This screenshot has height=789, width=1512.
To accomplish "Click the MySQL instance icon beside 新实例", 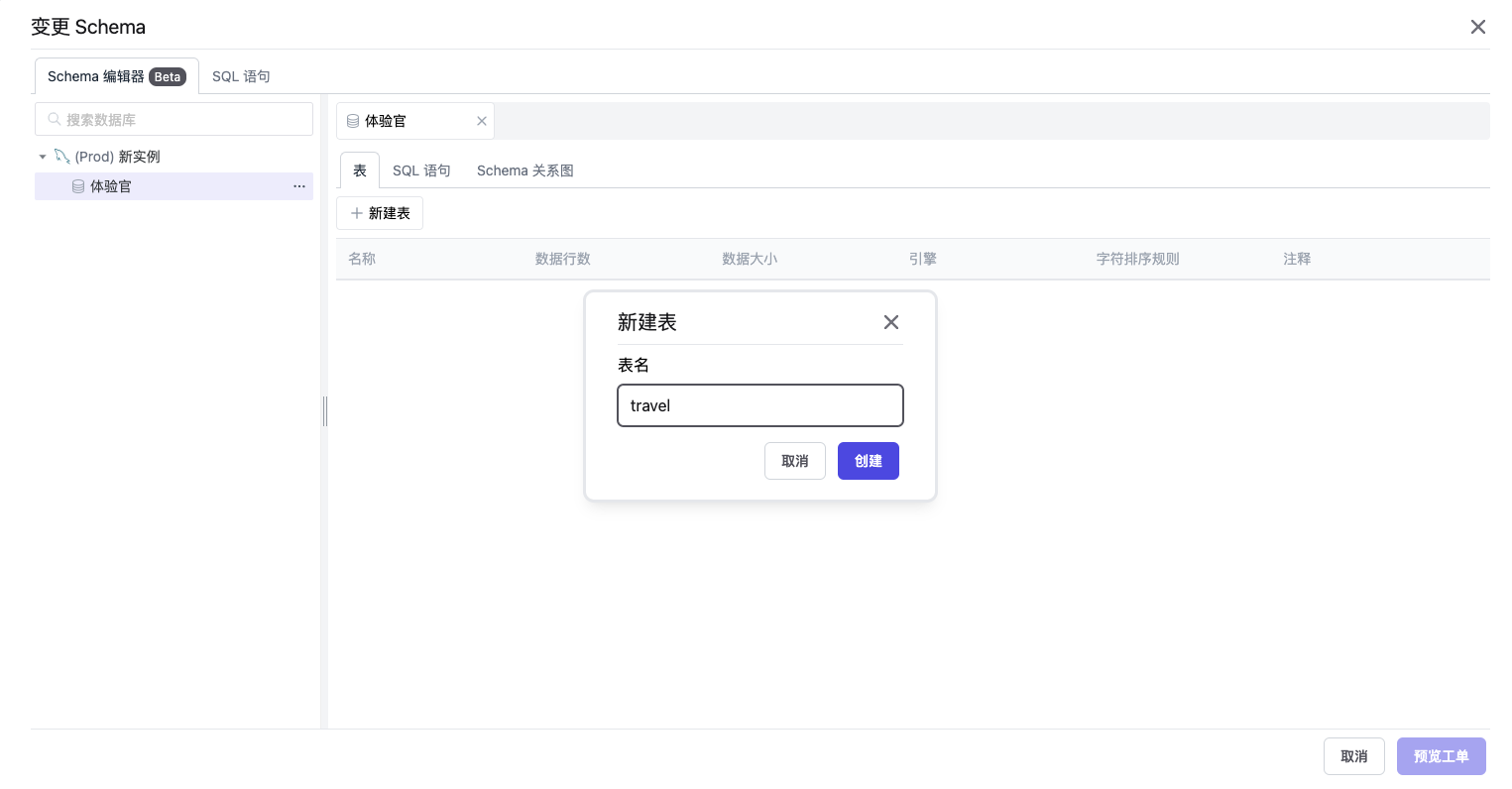I will 61,157.
